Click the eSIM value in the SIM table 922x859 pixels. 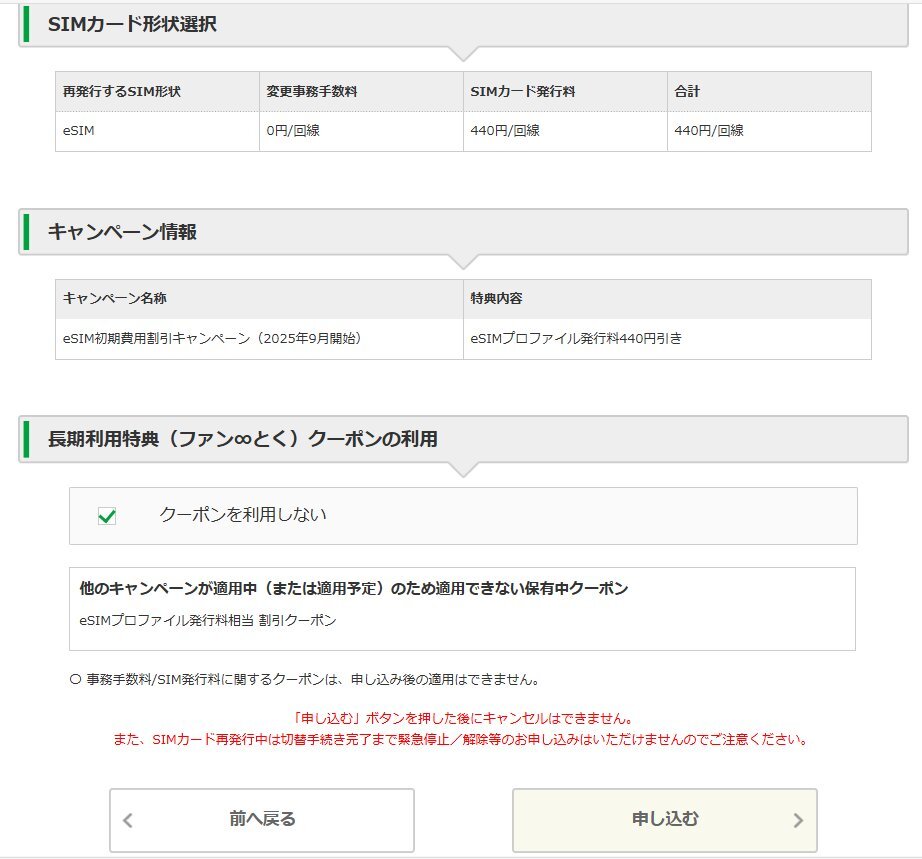click(x=78, y=130)
